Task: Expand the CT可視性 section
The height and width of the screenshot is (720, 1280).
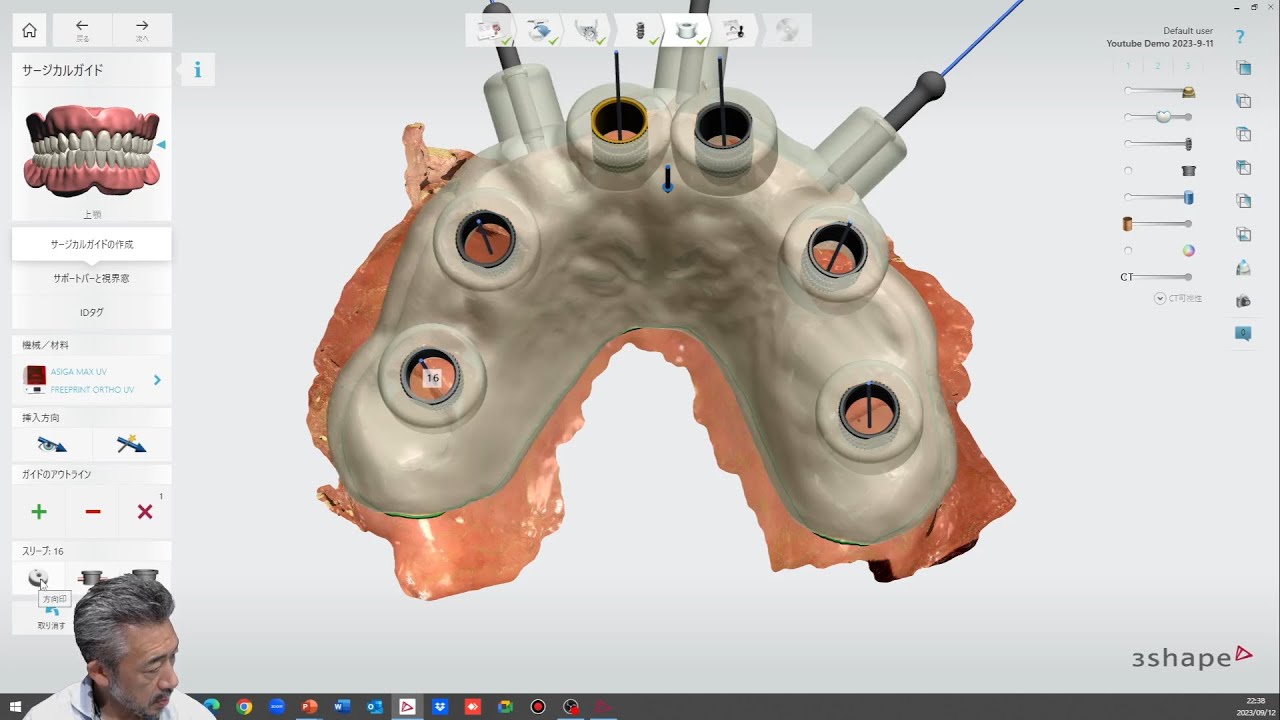Action: (1160, 298)
